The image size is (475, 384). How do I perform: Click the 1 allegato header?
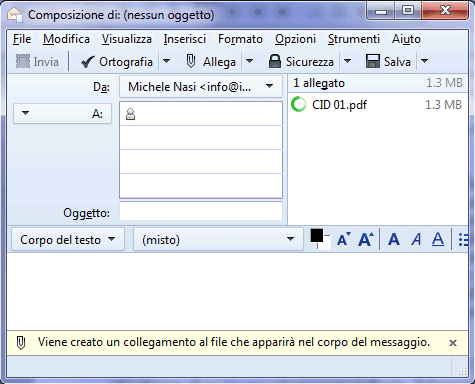click(x=319, y=83)
